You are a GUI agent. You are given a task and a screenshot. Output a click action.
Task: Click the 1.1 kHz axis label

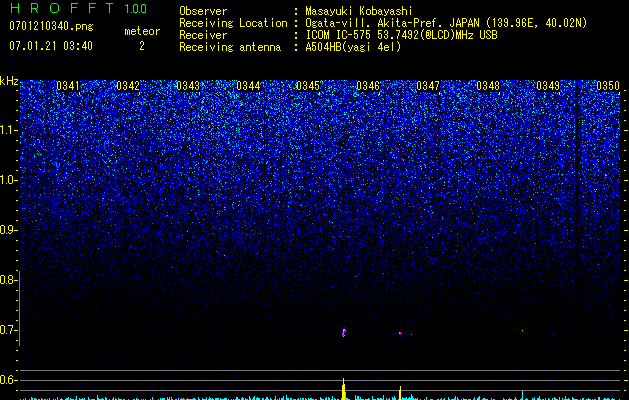8,130
